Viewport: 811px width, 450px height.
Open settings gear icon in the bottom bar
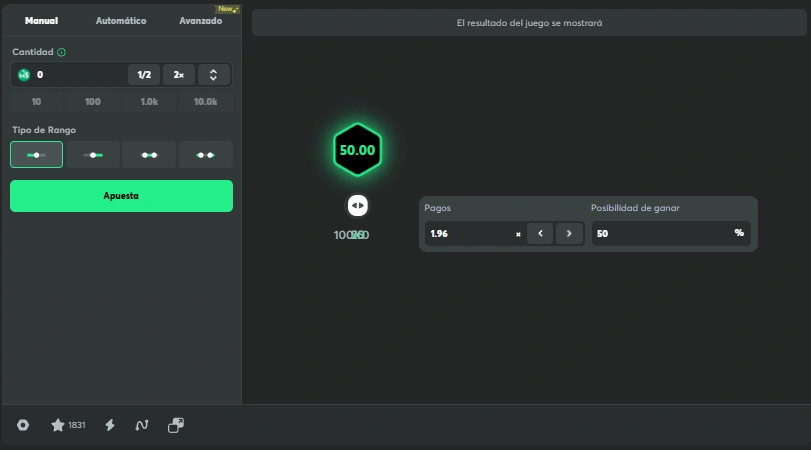[23, 425]
